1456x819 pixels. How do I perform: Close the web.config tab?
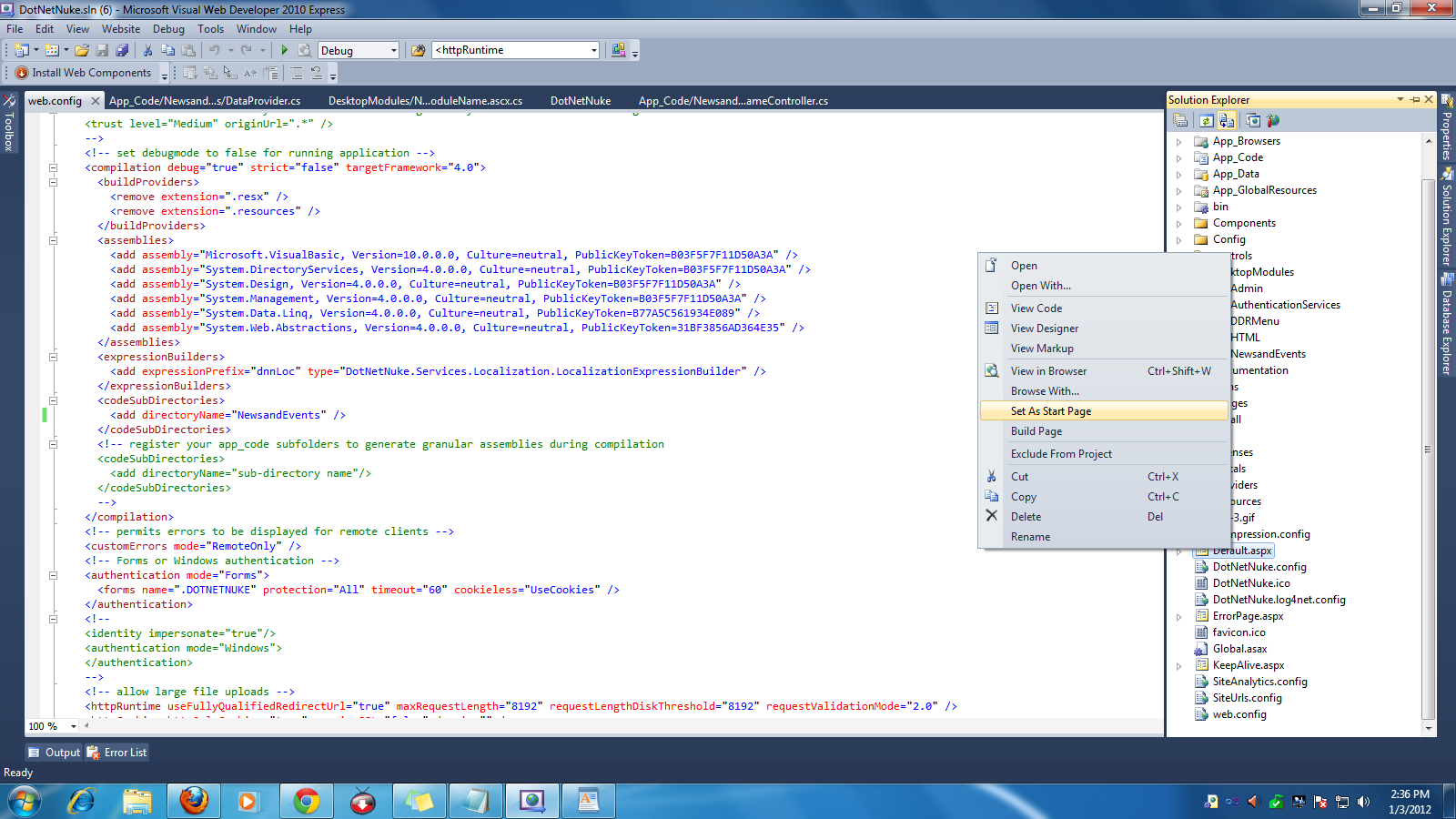click(96, 101)
